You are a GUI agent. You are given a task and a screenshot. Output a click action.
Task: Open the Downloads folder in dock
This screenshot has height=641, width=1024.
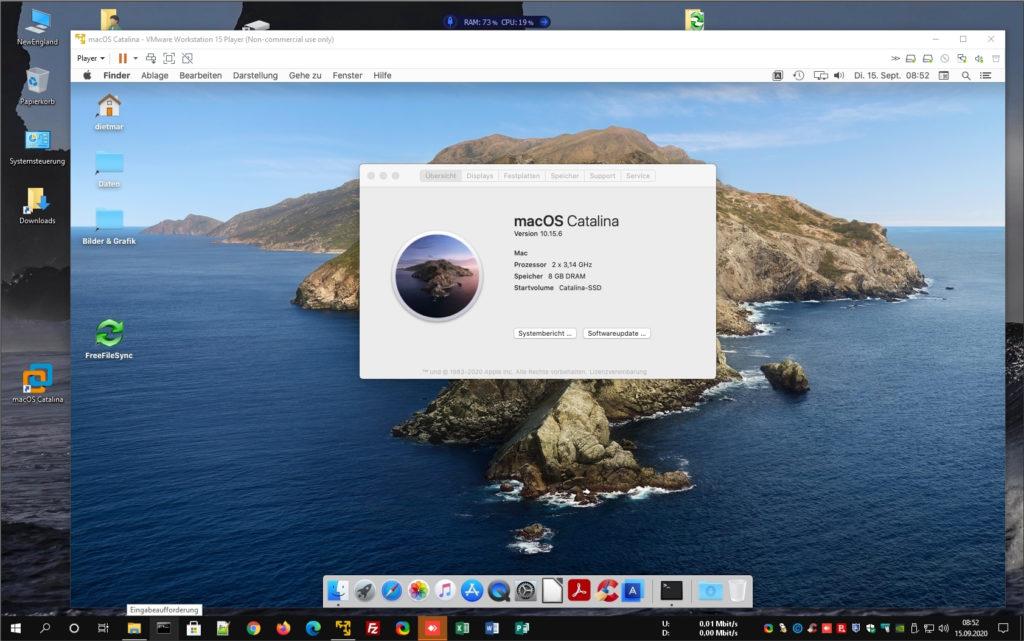(x=710, y=591)
